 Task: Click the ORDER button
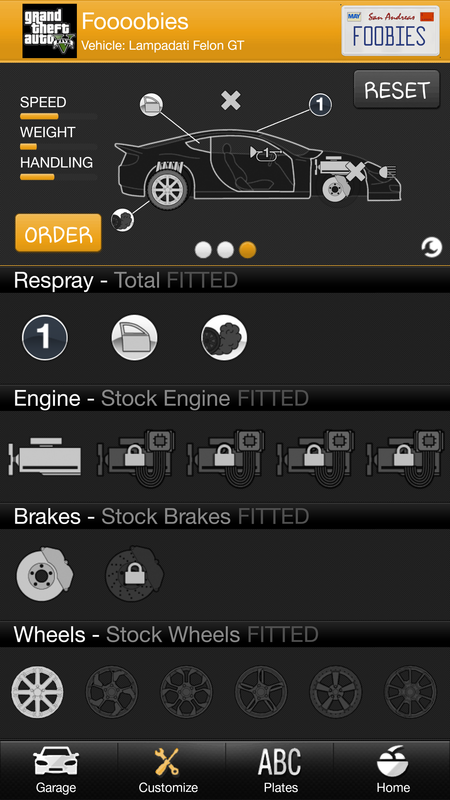click(x=58, y=233)
